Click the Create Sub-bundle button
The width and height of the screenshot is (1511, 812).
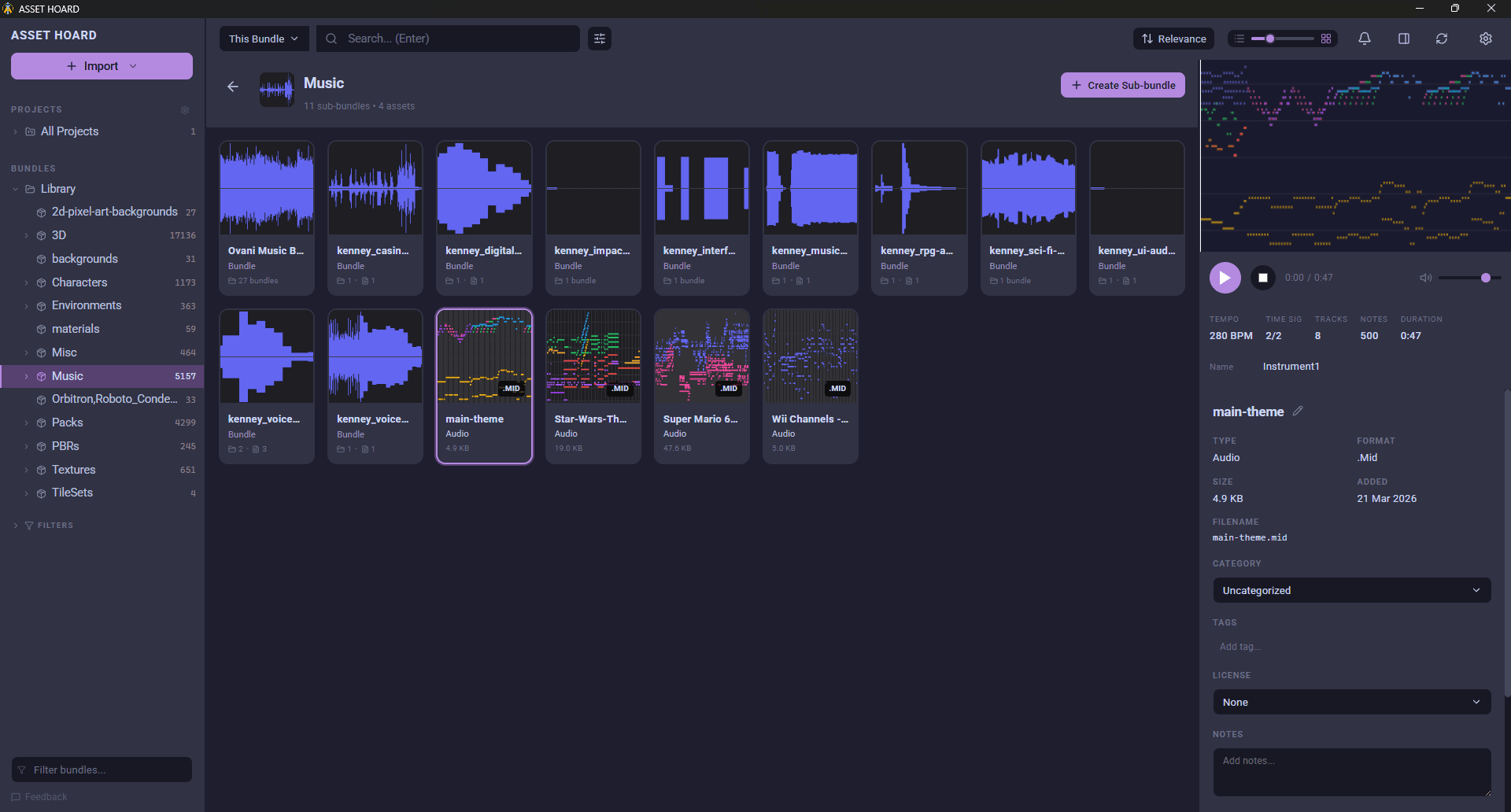pyautogui.click(x=1122, y=85)
